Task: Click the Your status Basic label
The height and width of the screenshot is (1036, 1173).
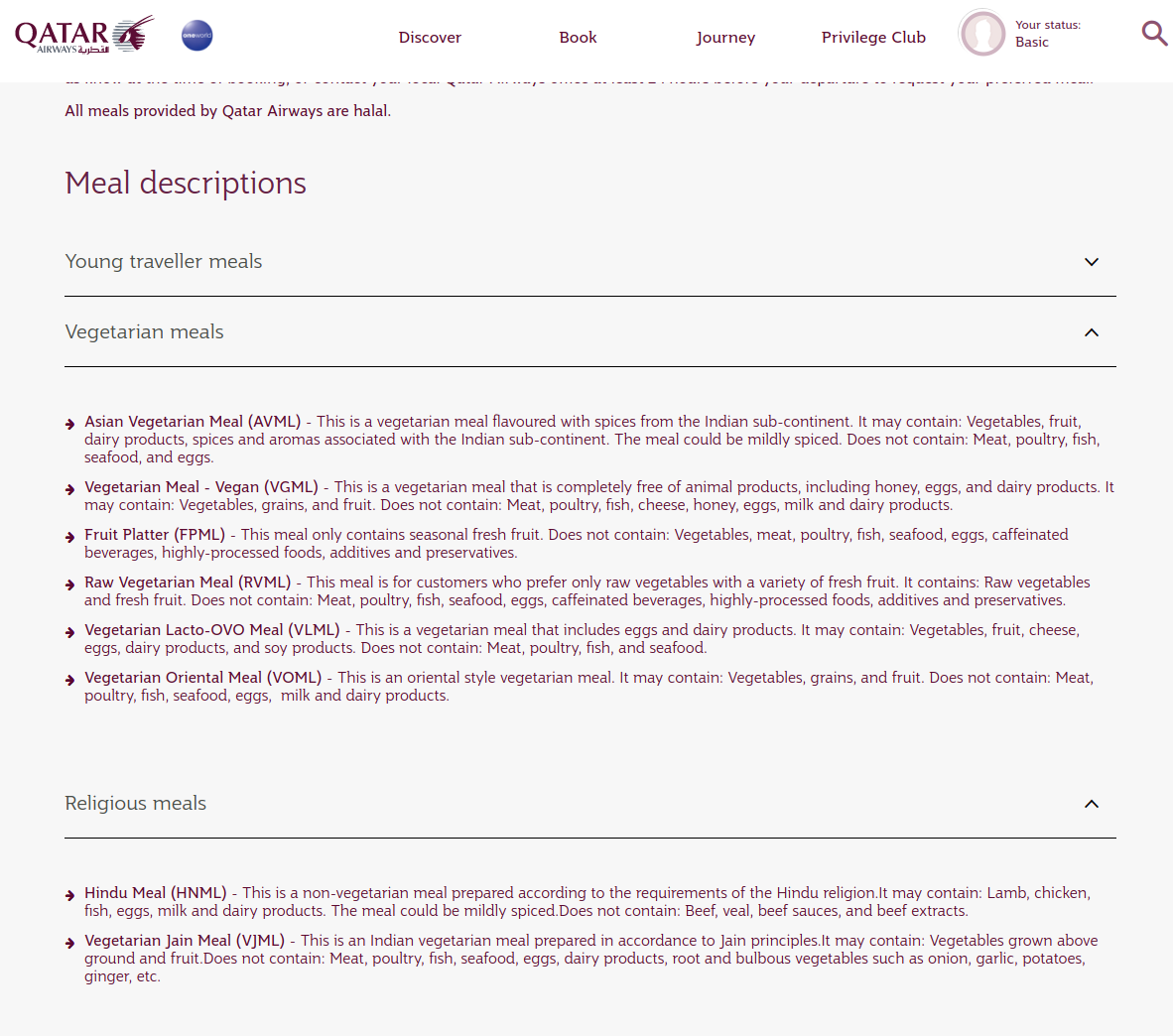Action: 1047,34
